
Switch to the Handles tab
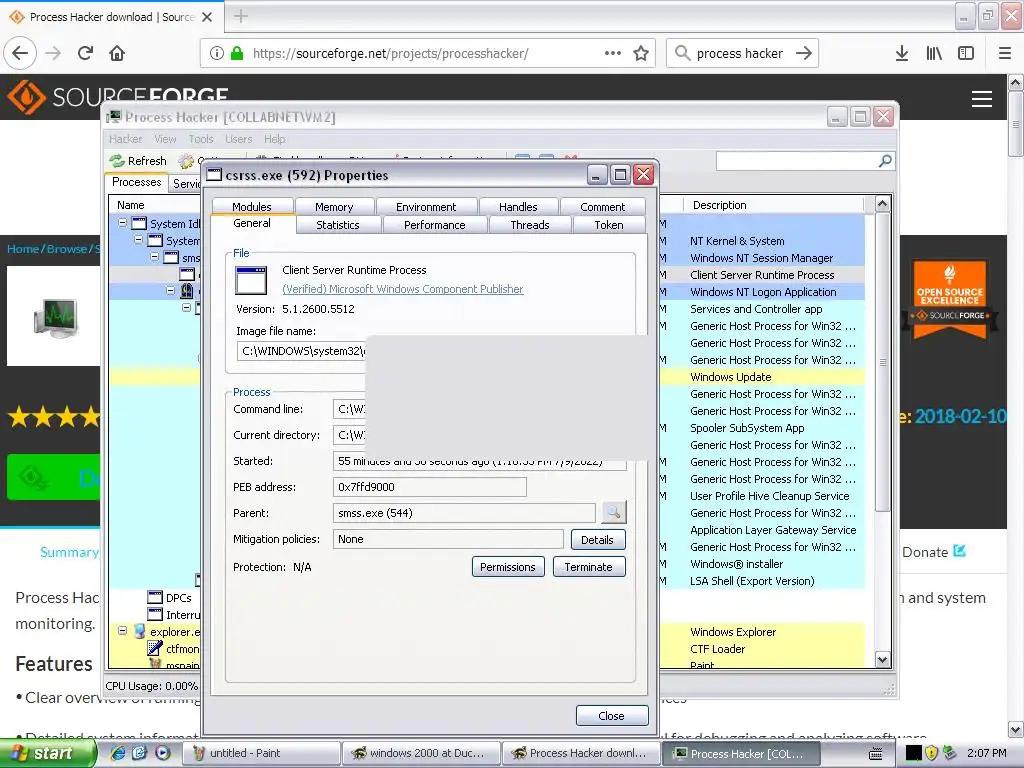pos(518,206)
